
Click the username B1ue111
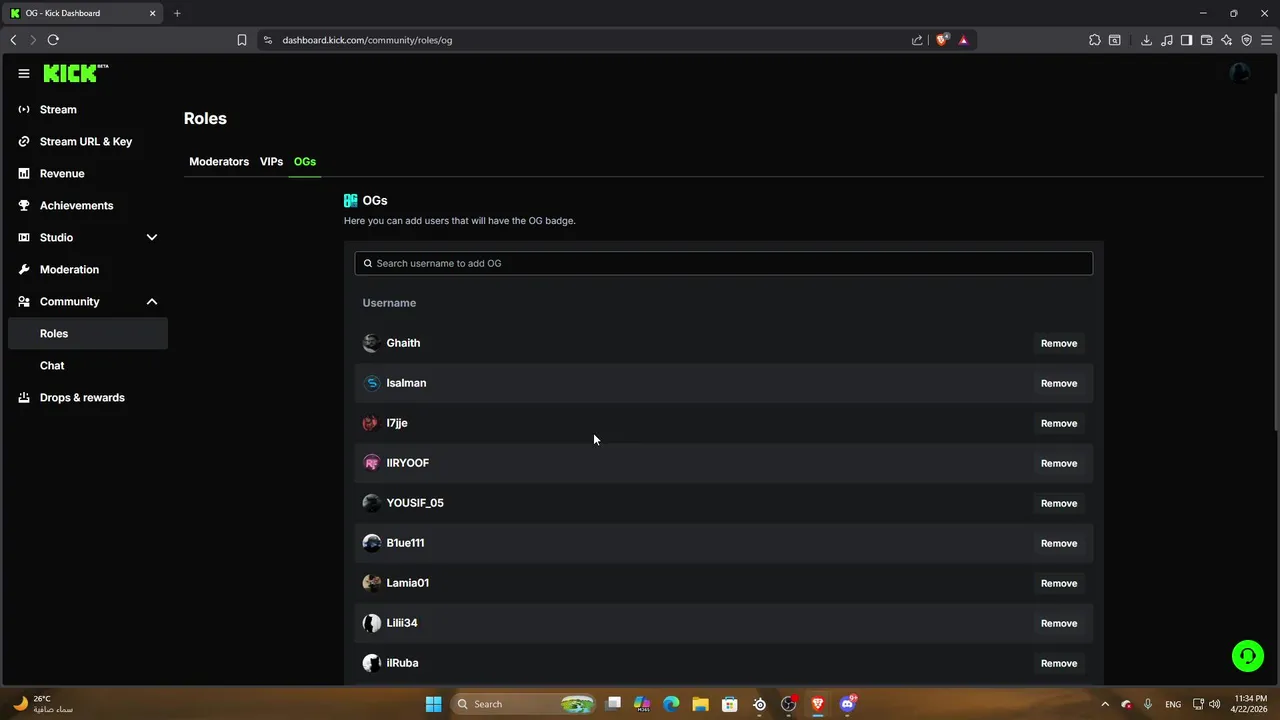405,543
